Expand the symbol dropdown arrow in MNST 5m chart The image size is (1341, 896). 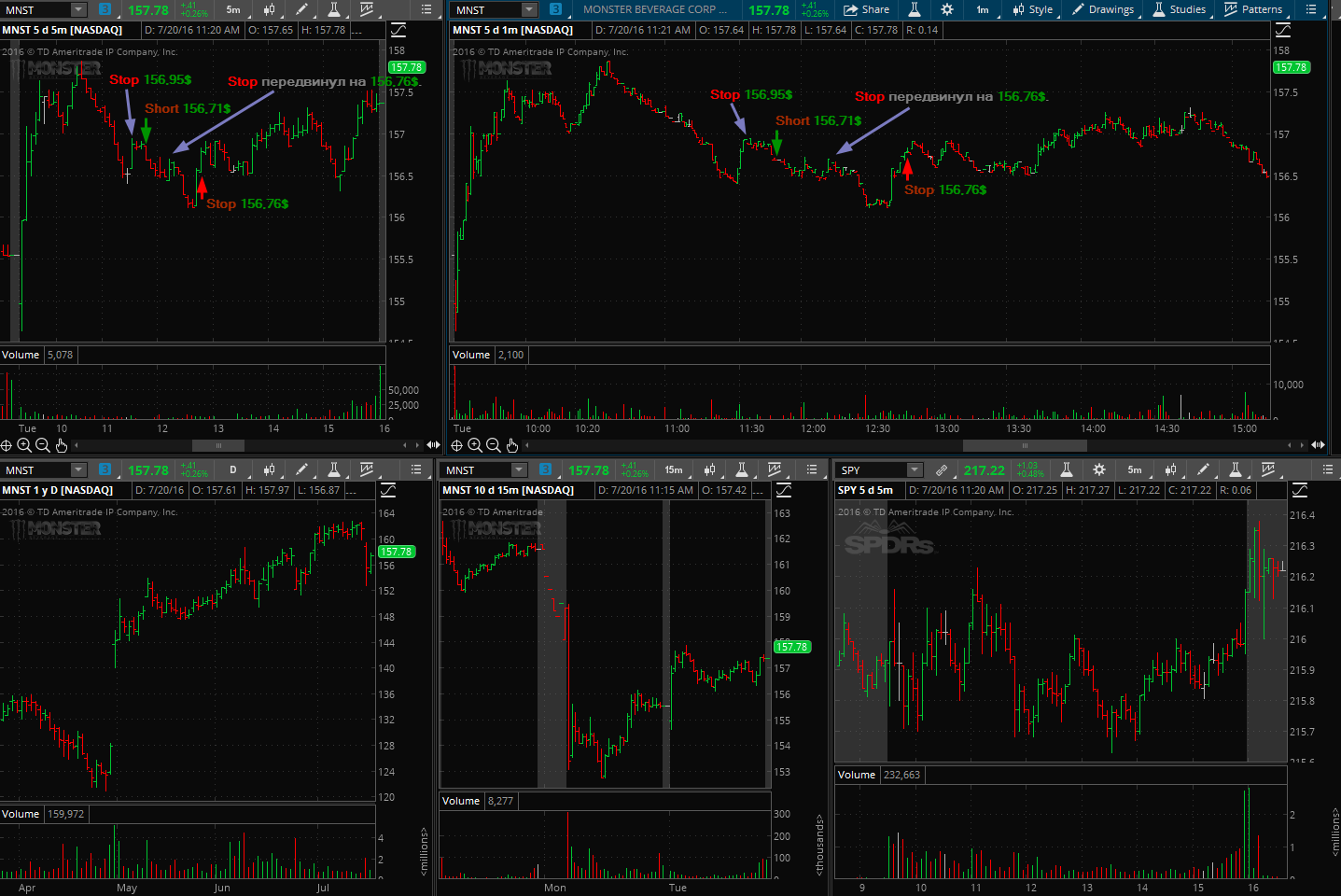coord(78,9)
